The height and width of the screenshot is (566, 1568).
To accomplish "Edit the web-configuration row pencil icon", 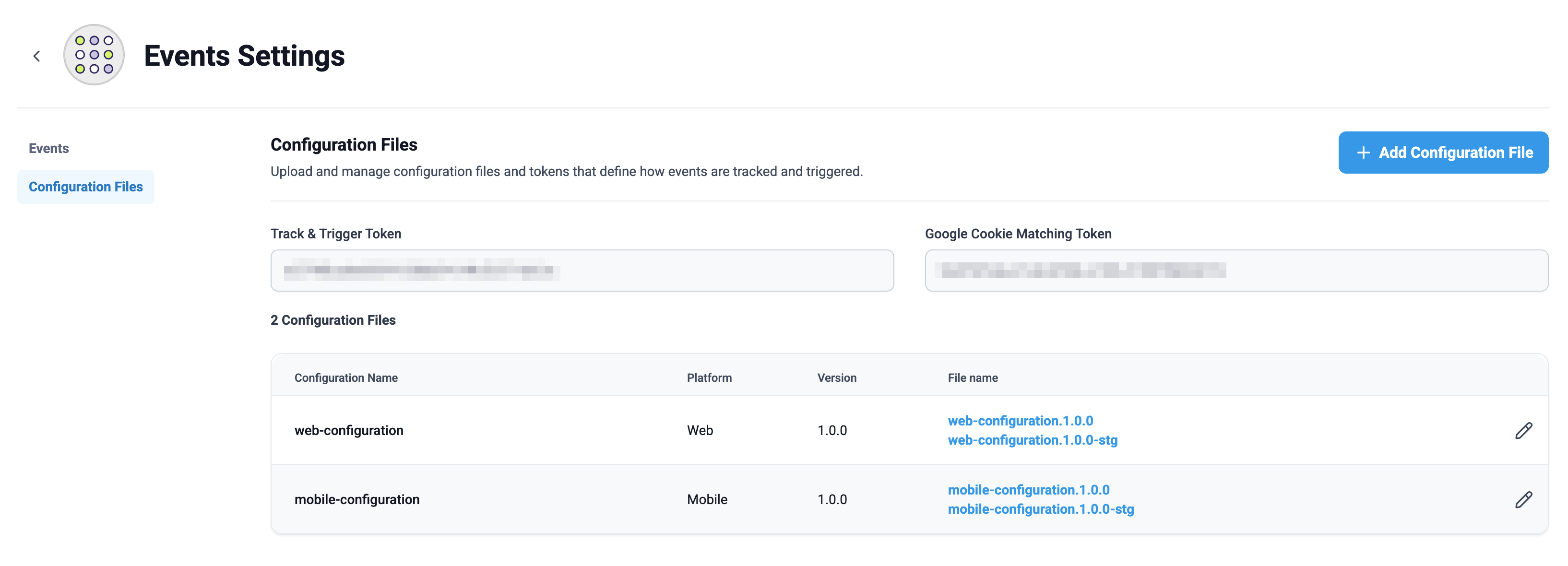I will pyautogui.click(x=1523, y=430).
